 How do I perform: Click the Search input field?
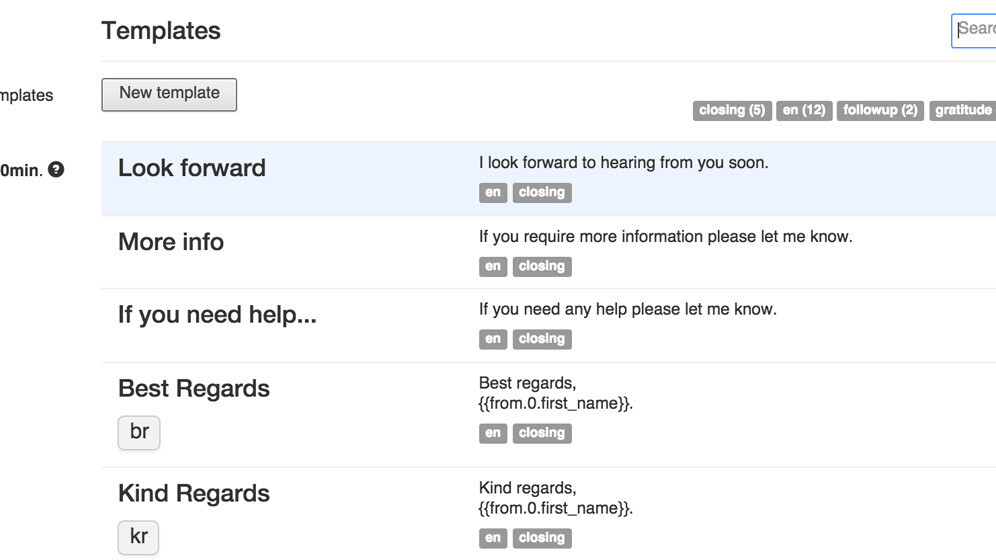975,30
